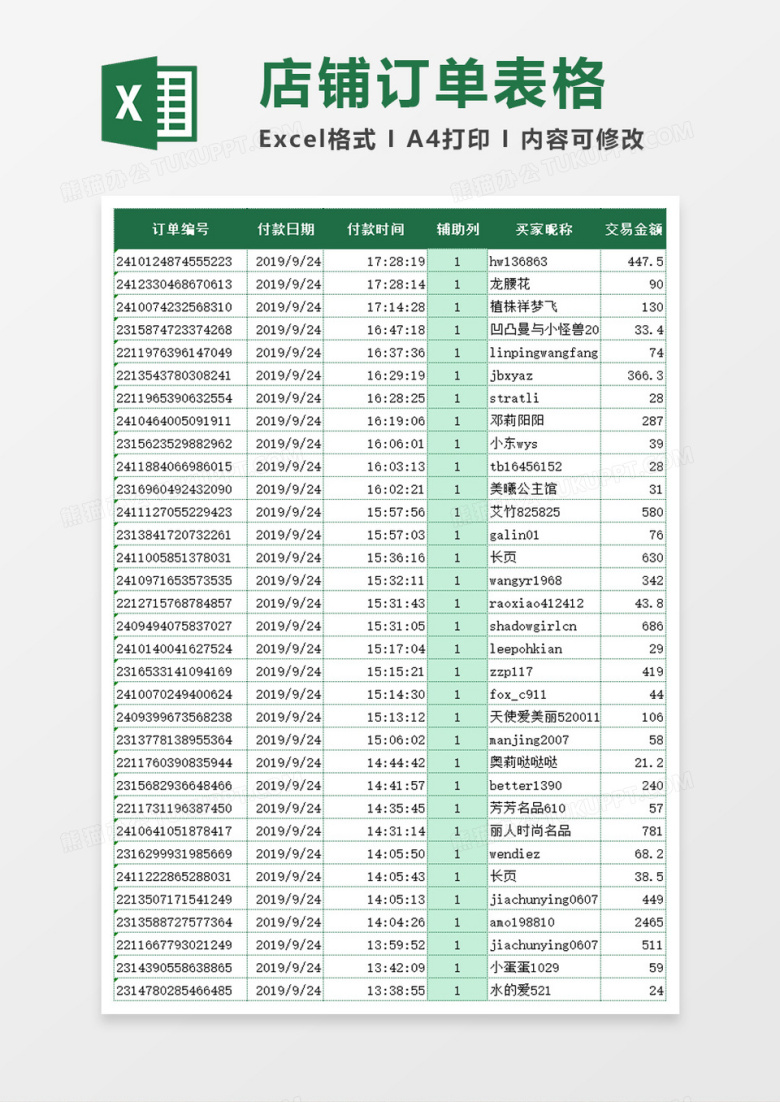The image size is (780, 1102).
Task: Select the 辅助列 column header
Action: tap(457, 229)
